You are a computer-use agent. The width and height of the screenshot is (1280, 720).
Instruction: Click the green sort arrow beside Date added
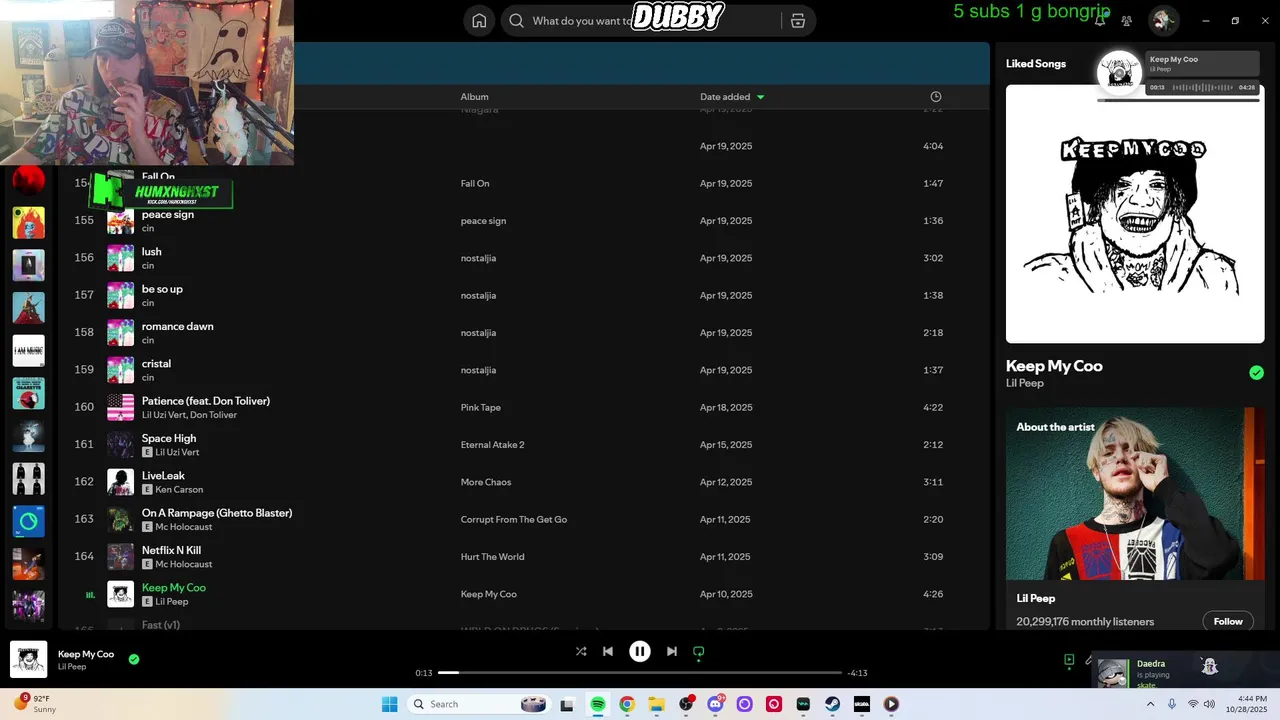point(760,97)
